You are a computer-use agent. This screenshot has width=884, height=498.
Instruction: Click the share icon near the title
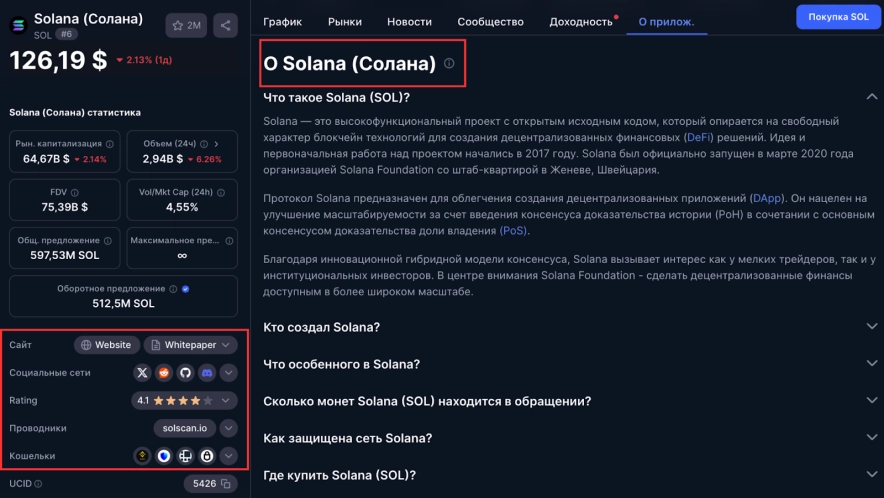[x=225, y=25]
